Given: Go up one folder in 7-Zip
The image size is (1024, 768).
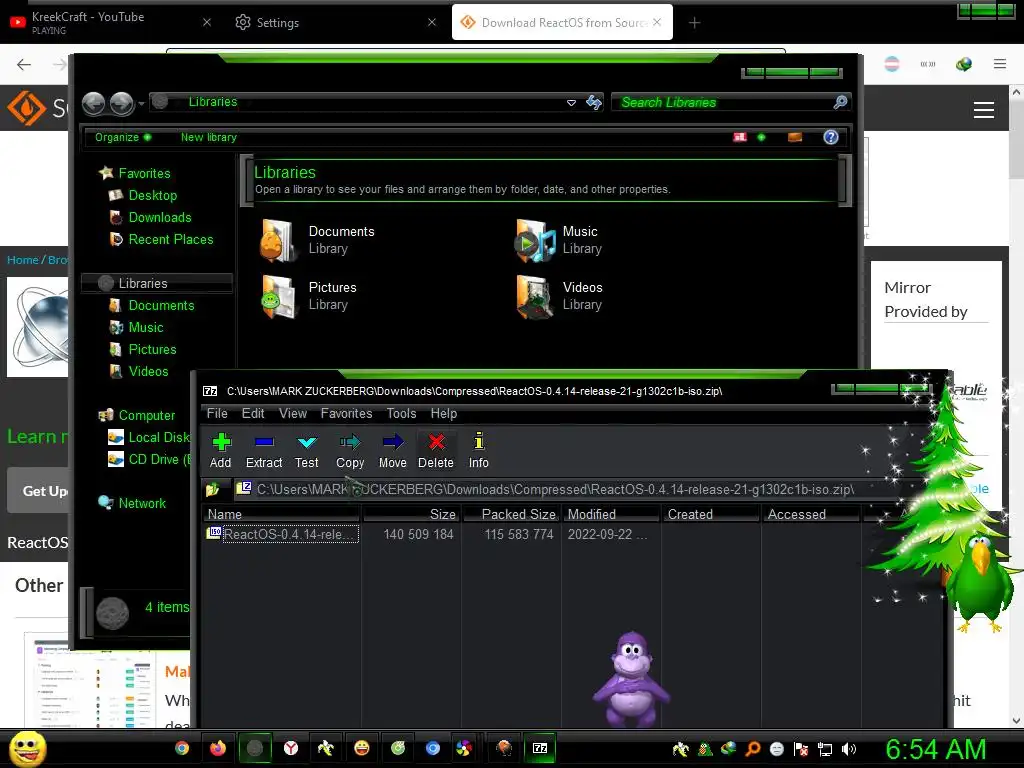Looking at the screenshot, I should tap(212, 489).
